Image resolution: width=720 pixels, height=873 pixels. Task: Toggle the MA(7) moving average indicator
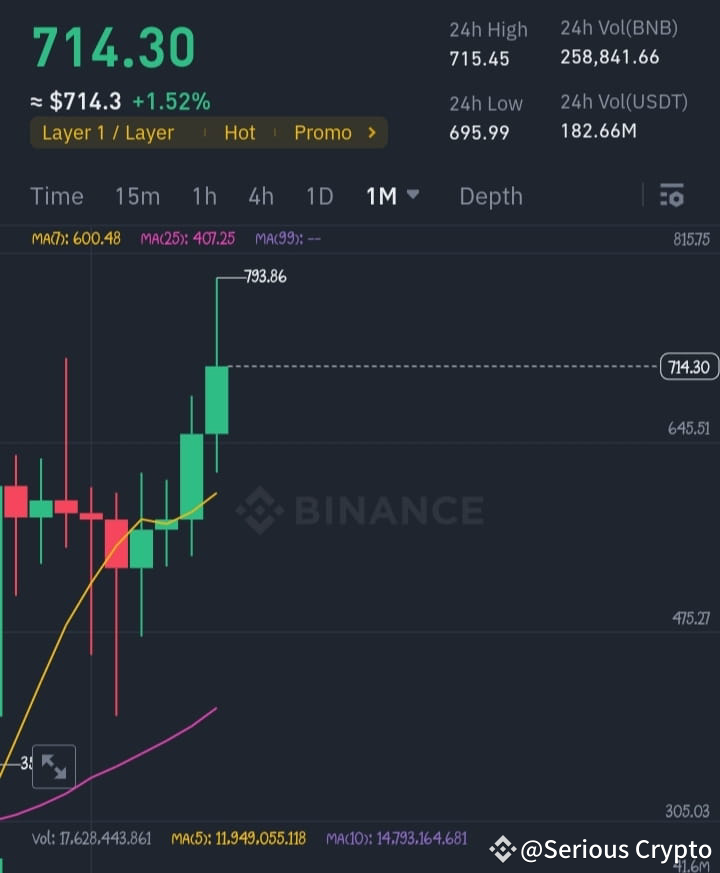75,239
